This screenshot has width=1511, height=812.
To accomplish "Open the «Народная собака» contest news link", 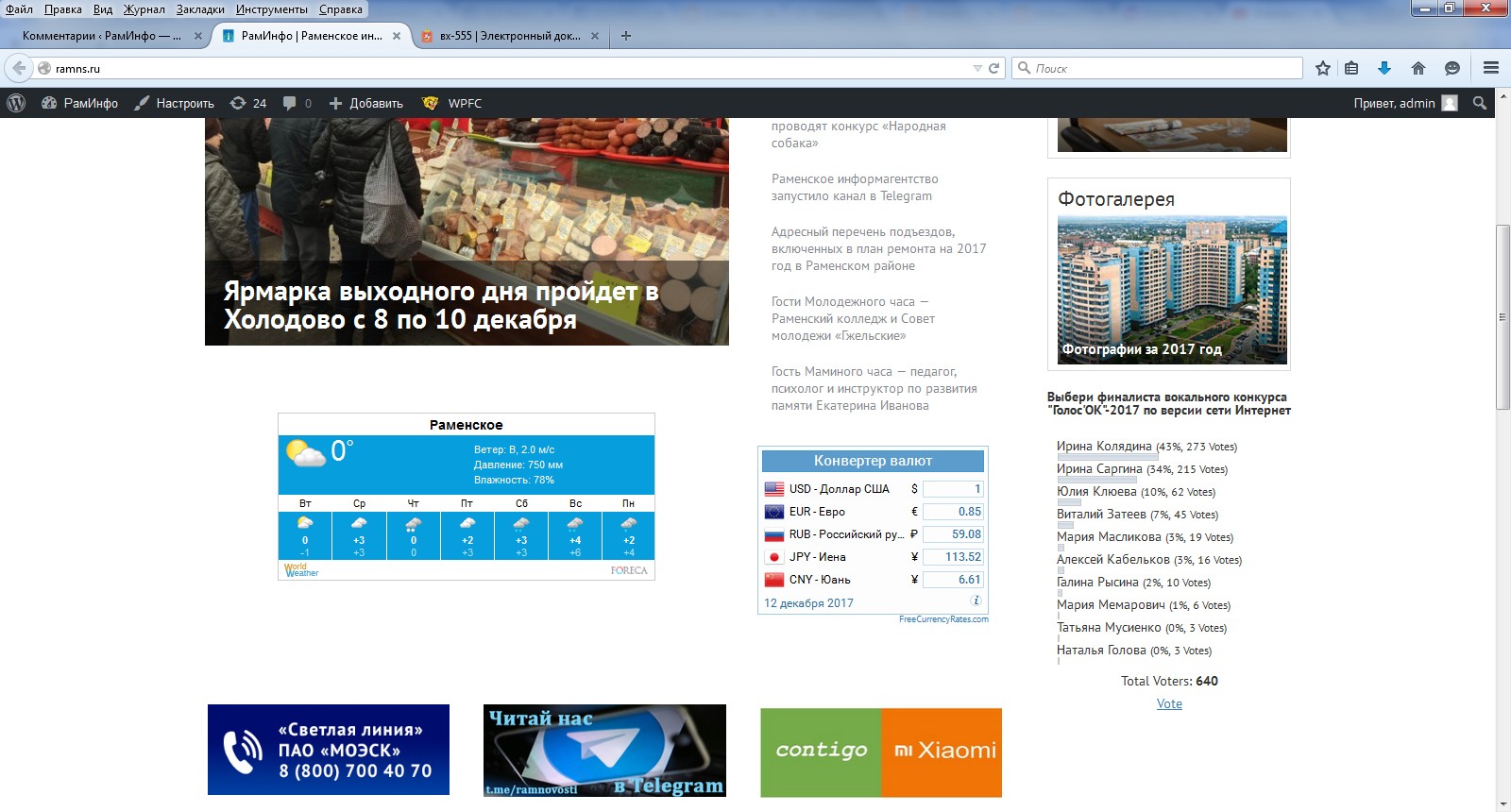I will coord(858,134).
